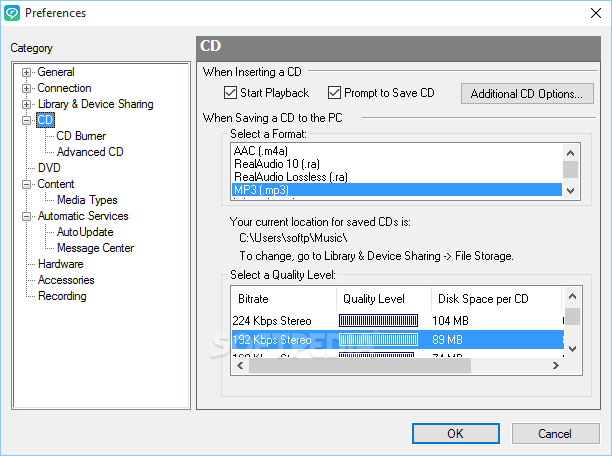Choose RealAudio Lossless (.ra) format
The width and height of the screenshot is (612, 456).
pos(397,177)
